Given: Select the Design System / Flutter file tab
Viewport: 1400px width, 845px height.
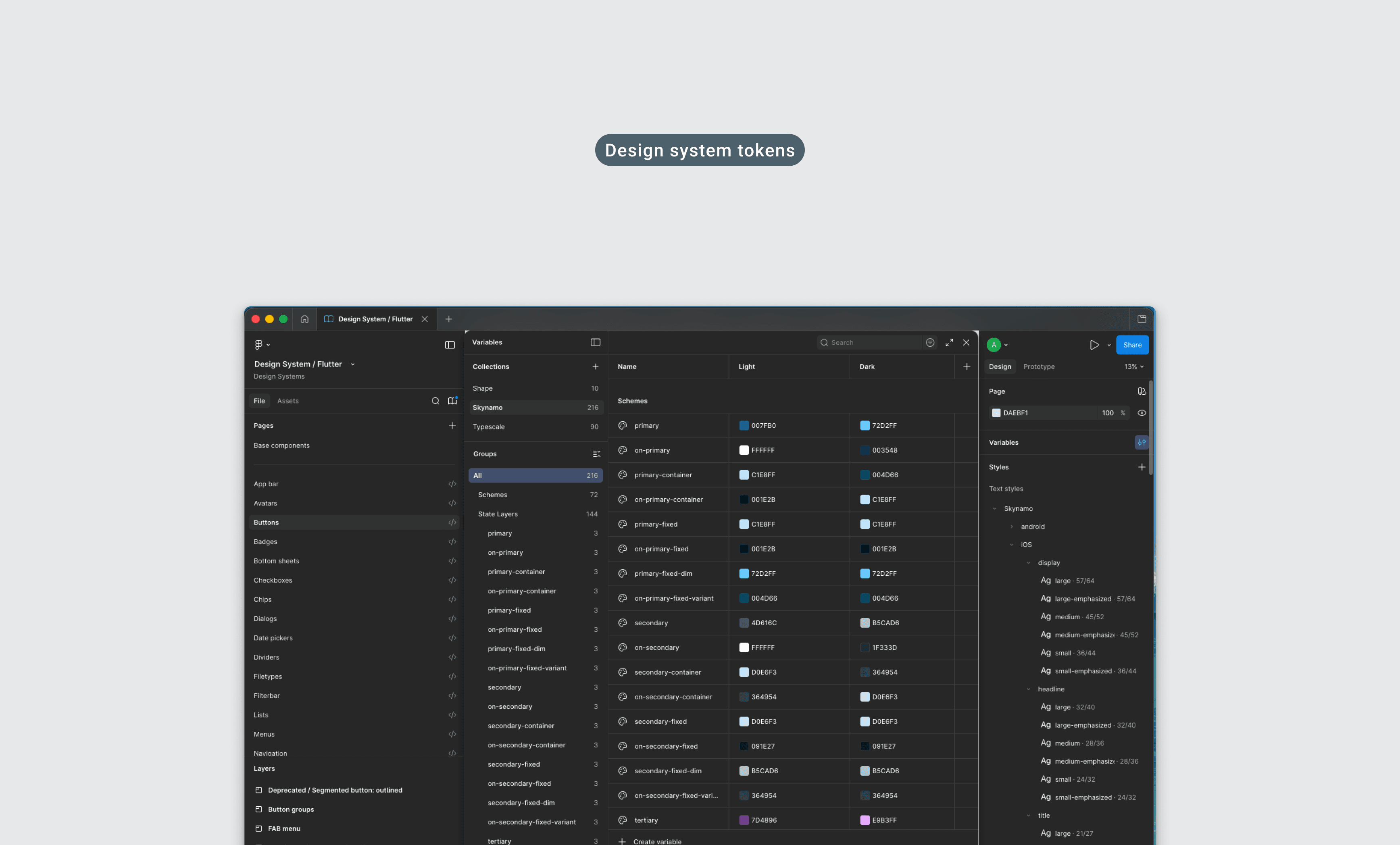Looking at the screenshot, I should pos(376,319).
